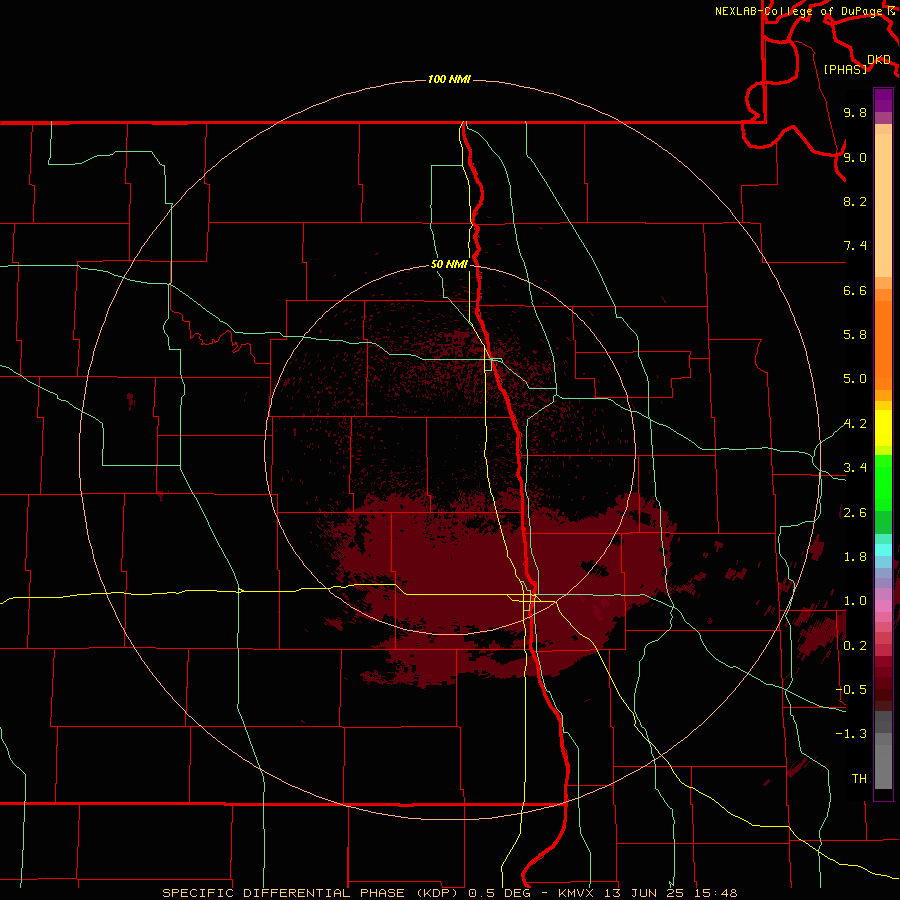Click the -0.5 legend value

[x=851, y=690]
